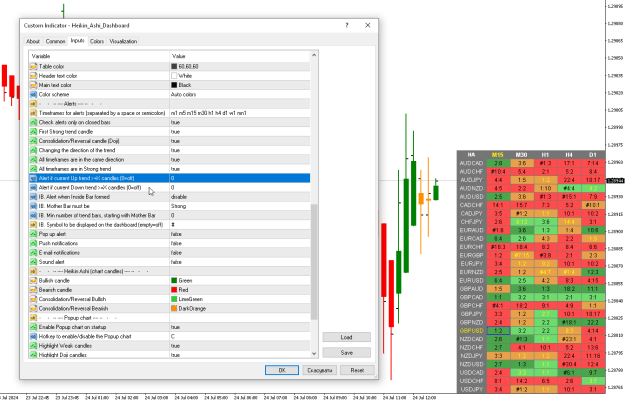Switch to the Colors tab

97,41
